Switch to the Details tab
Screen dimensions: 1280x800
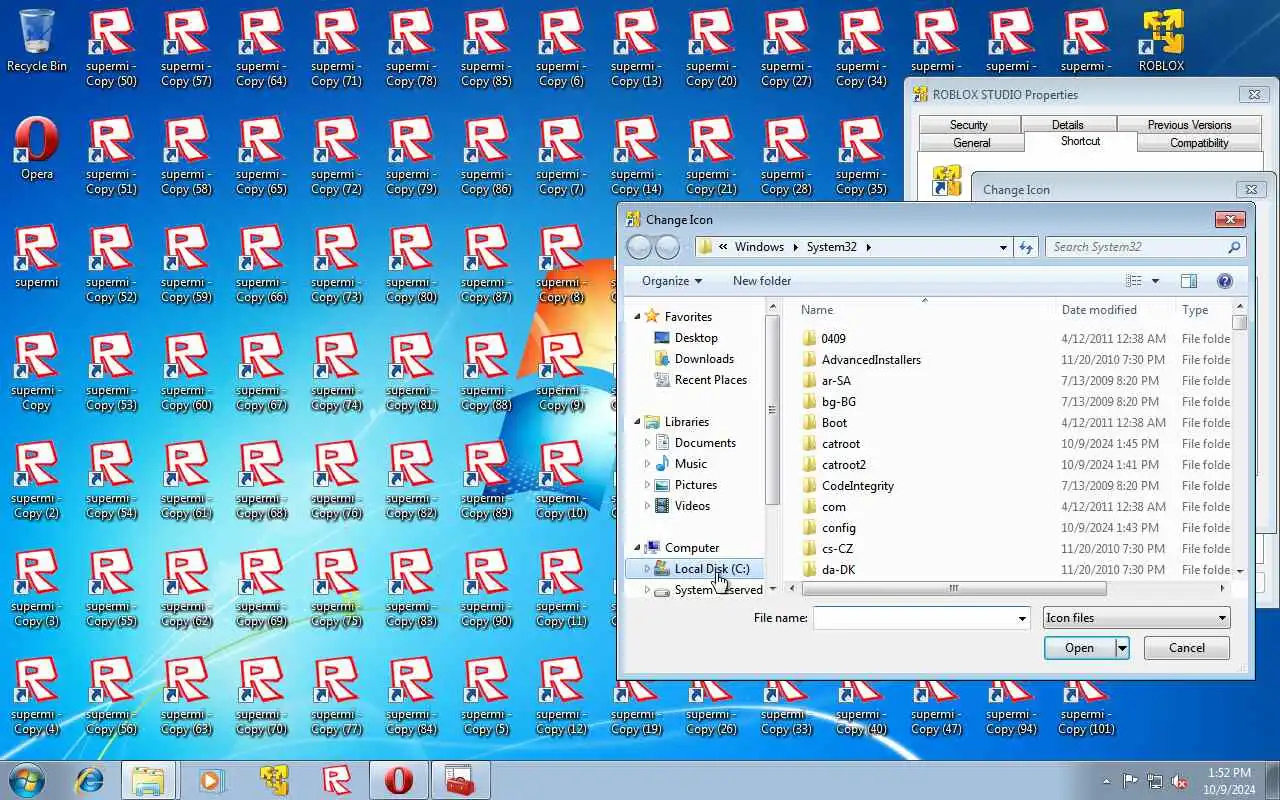[x=1067, y=124]
